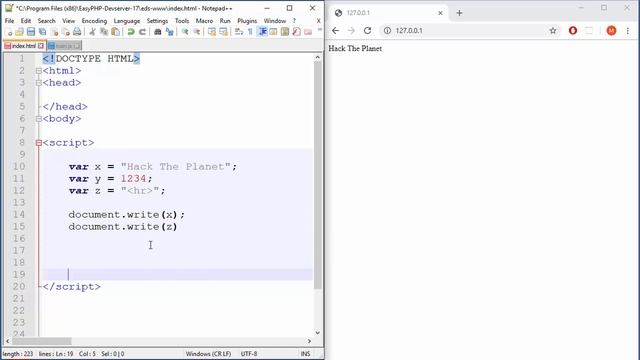Image resolution: width=640 pixels, height=360 pixels.
Task: Open a new Chrome tab with plus
Action: (x=459, y=13)
